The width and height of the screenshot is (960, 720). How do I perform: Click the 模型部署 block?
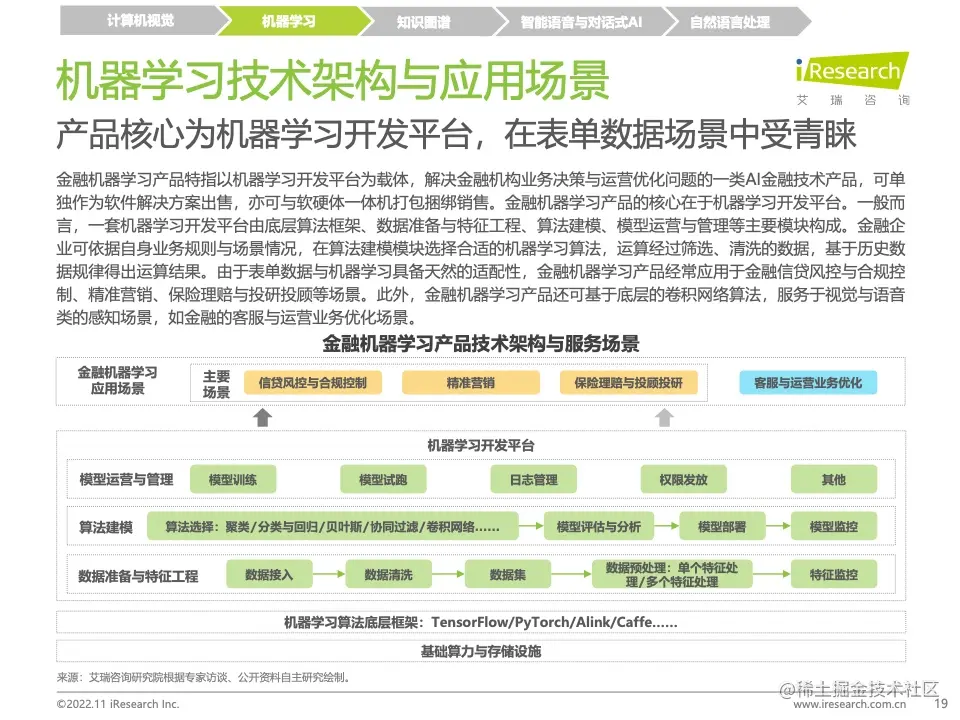point(722,527)
